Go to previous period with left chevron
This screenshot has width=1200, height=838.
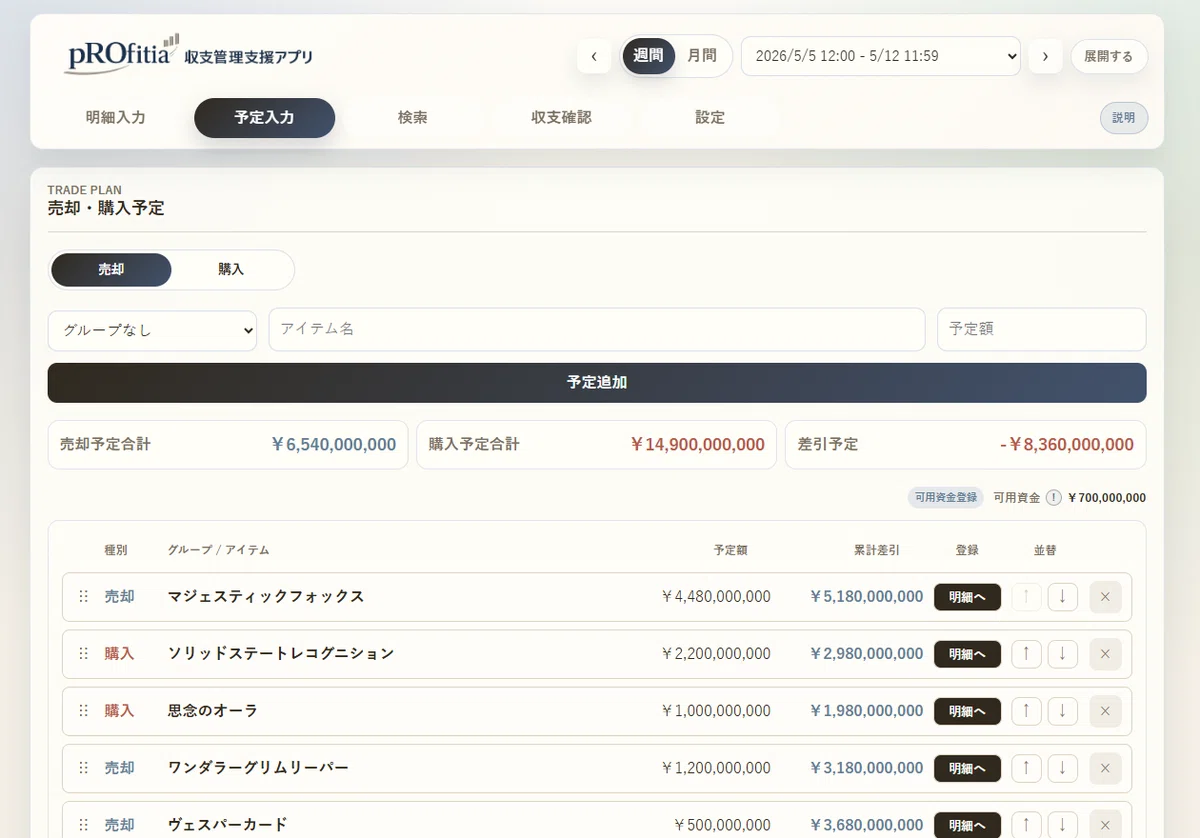tap(594, 56)
